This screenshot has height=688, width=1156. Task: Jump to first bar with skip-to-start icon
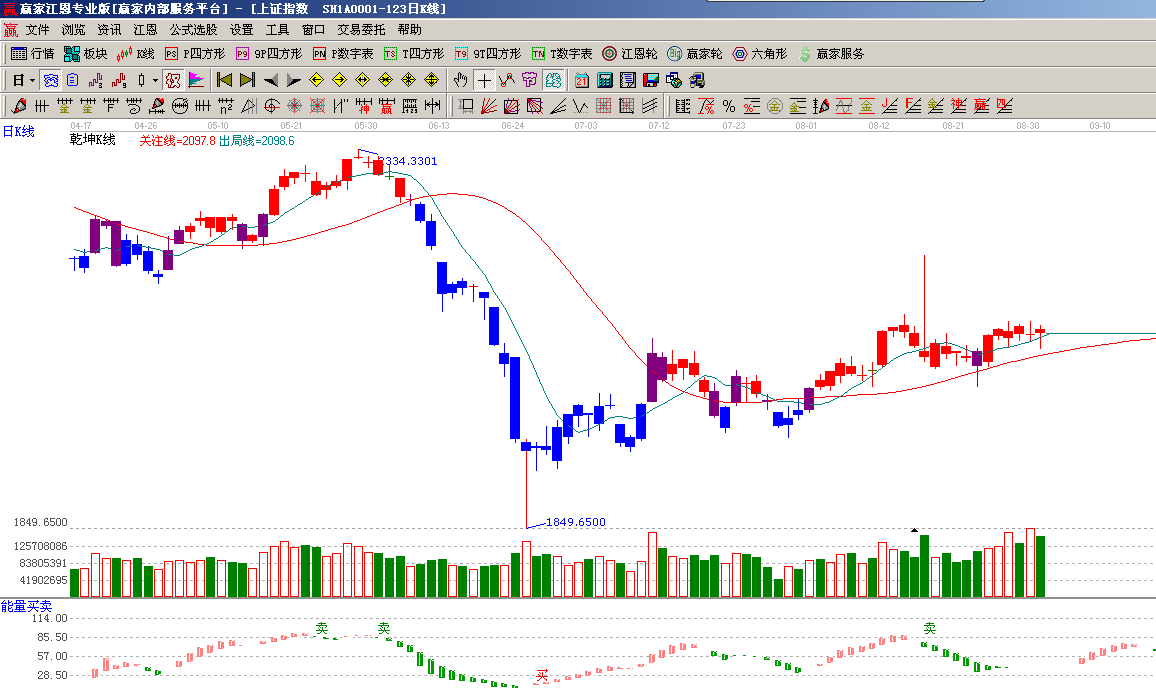click(225, 80)
